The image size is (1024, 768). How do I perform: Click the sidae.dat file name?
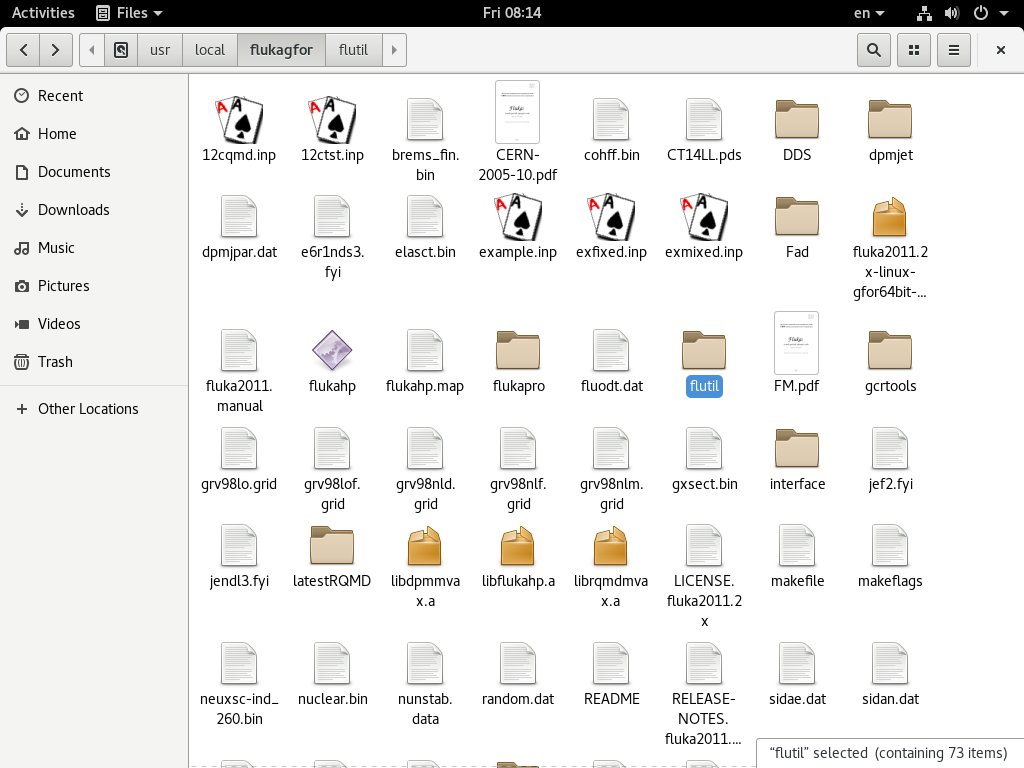(x=797, y=699)
